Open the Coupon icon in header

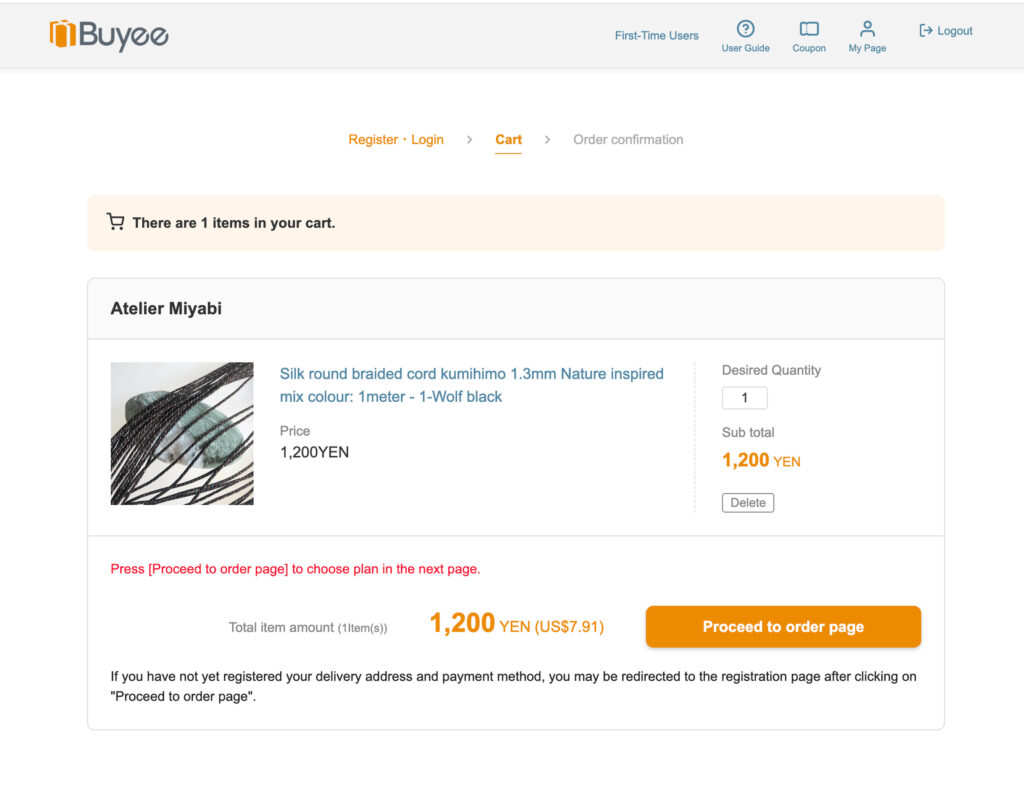pyautogui.click(x=809, y=29)
